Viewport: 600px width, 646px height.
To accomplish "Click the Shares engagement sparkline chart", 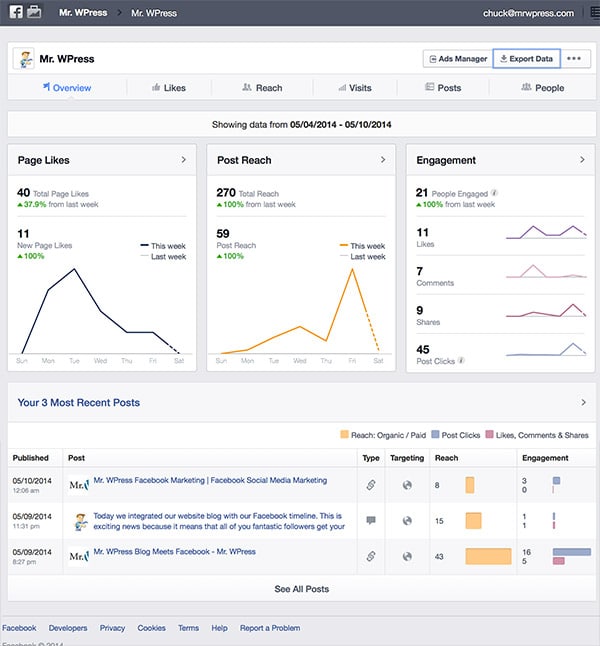I will (546, 310).
